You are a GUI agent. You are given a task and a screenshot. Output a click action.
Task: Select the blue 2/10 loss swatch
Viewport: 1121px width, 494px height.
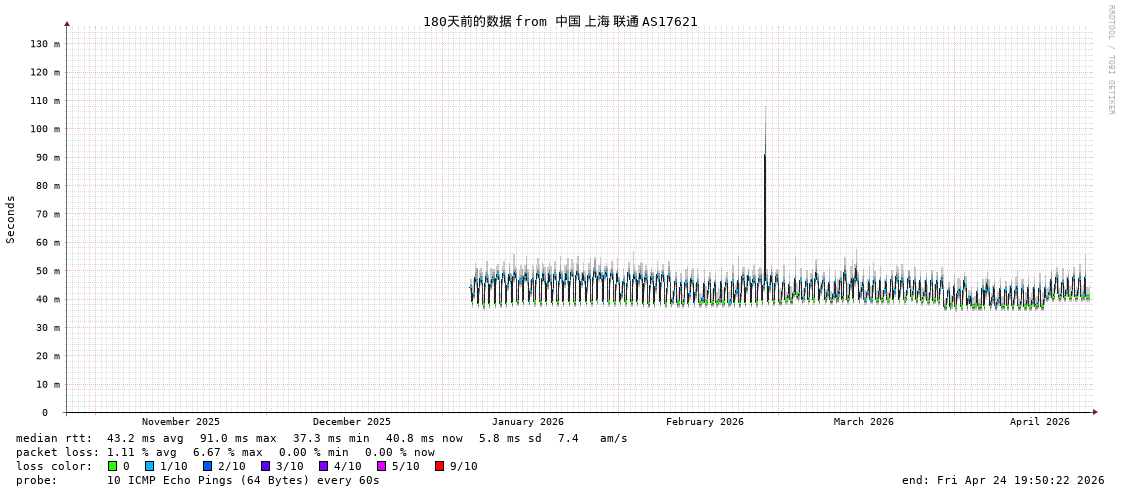(207, 466)
